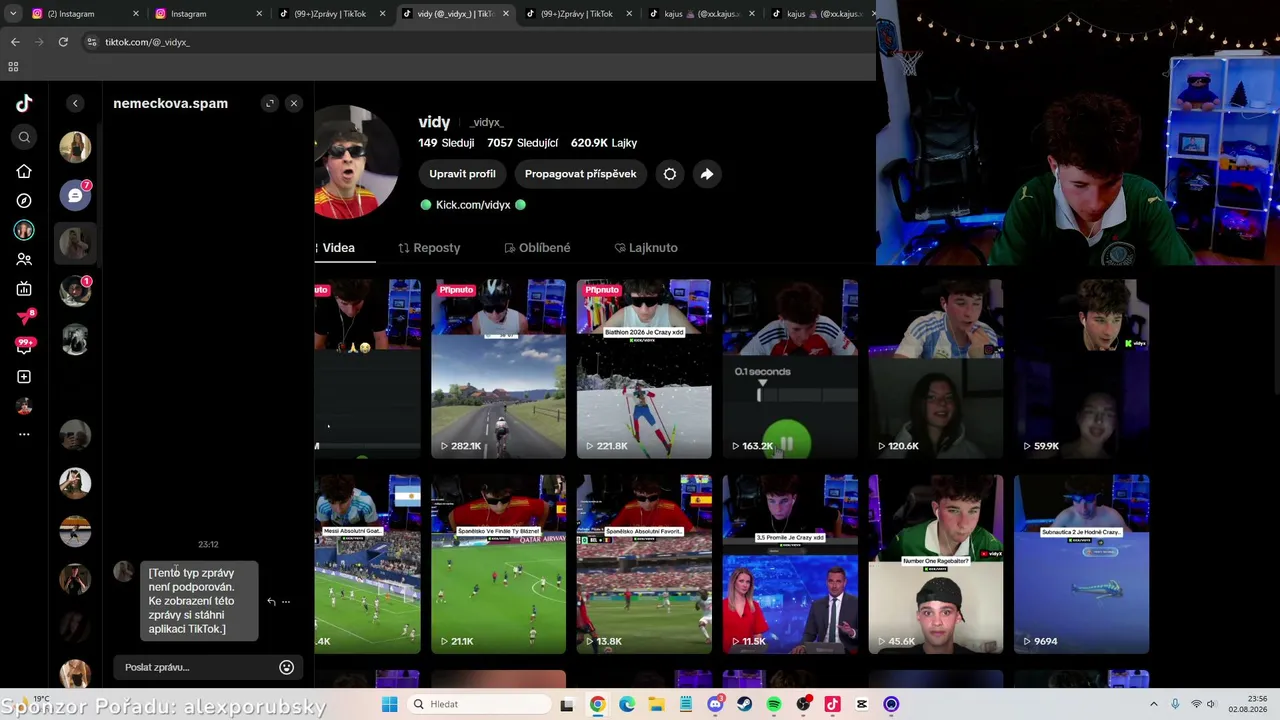Open the Explore compass icon
The image size is (1280, 720).
point(24,200)
